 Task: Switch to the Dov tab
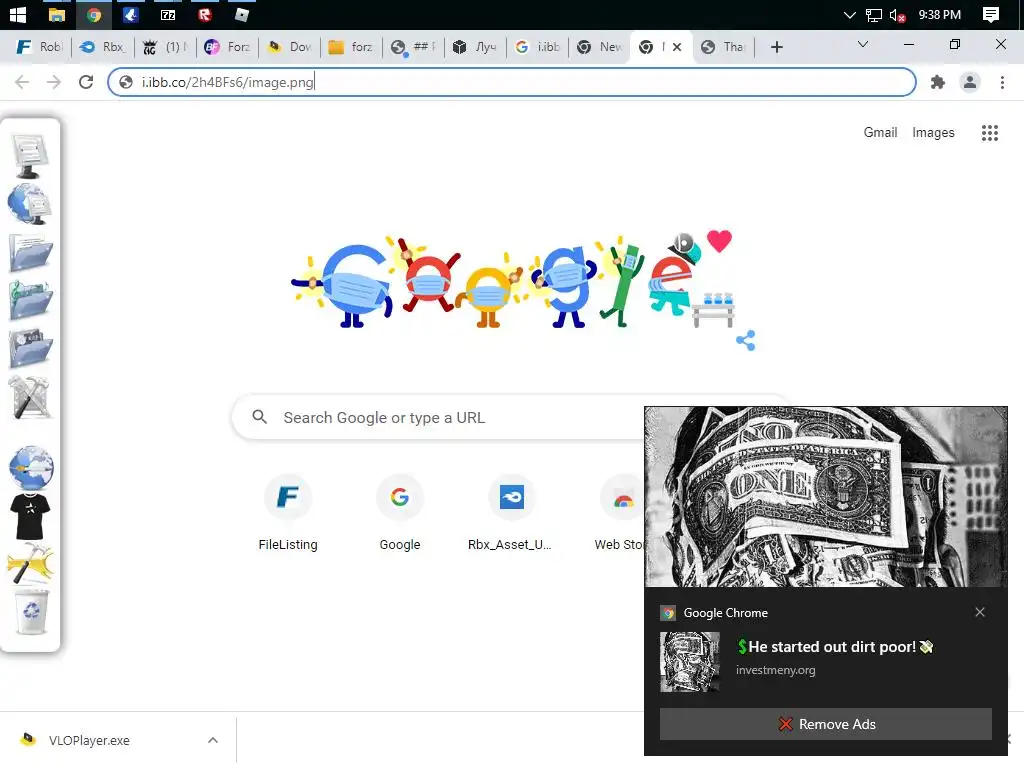pyautogui.click(x=290, y=47)
